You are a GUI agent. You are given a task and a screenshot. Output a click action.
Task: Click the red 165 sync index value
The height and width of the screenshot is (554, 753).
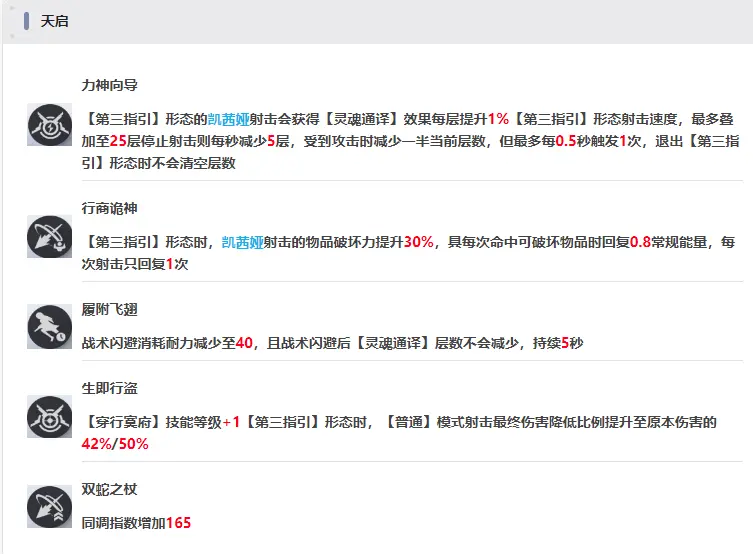(x=178, y=523)
